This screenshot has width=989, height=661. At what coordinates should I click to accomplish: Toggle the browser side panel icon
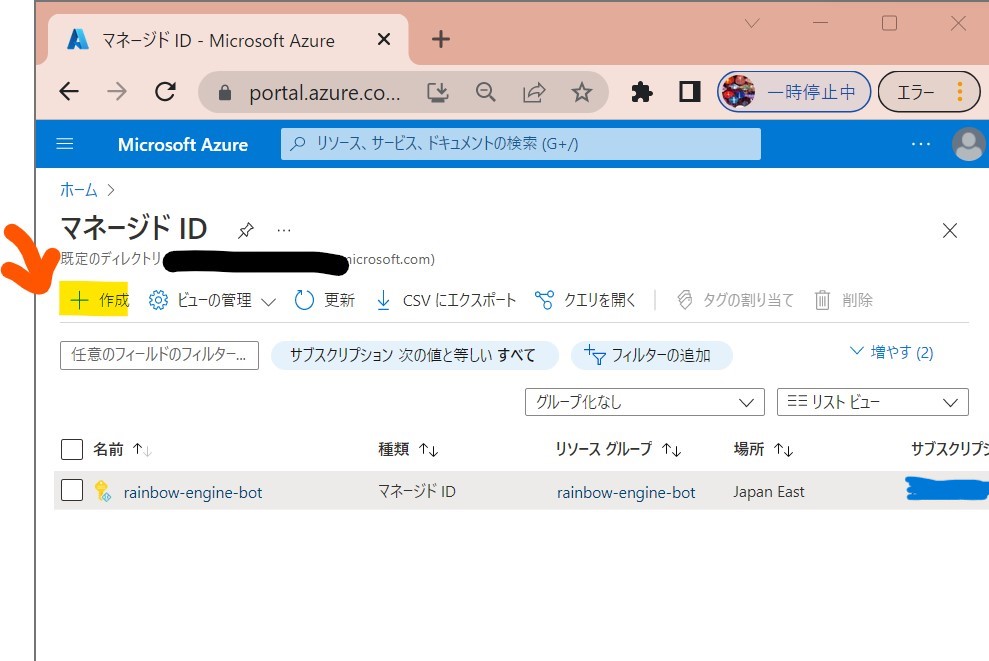(689, 92)
